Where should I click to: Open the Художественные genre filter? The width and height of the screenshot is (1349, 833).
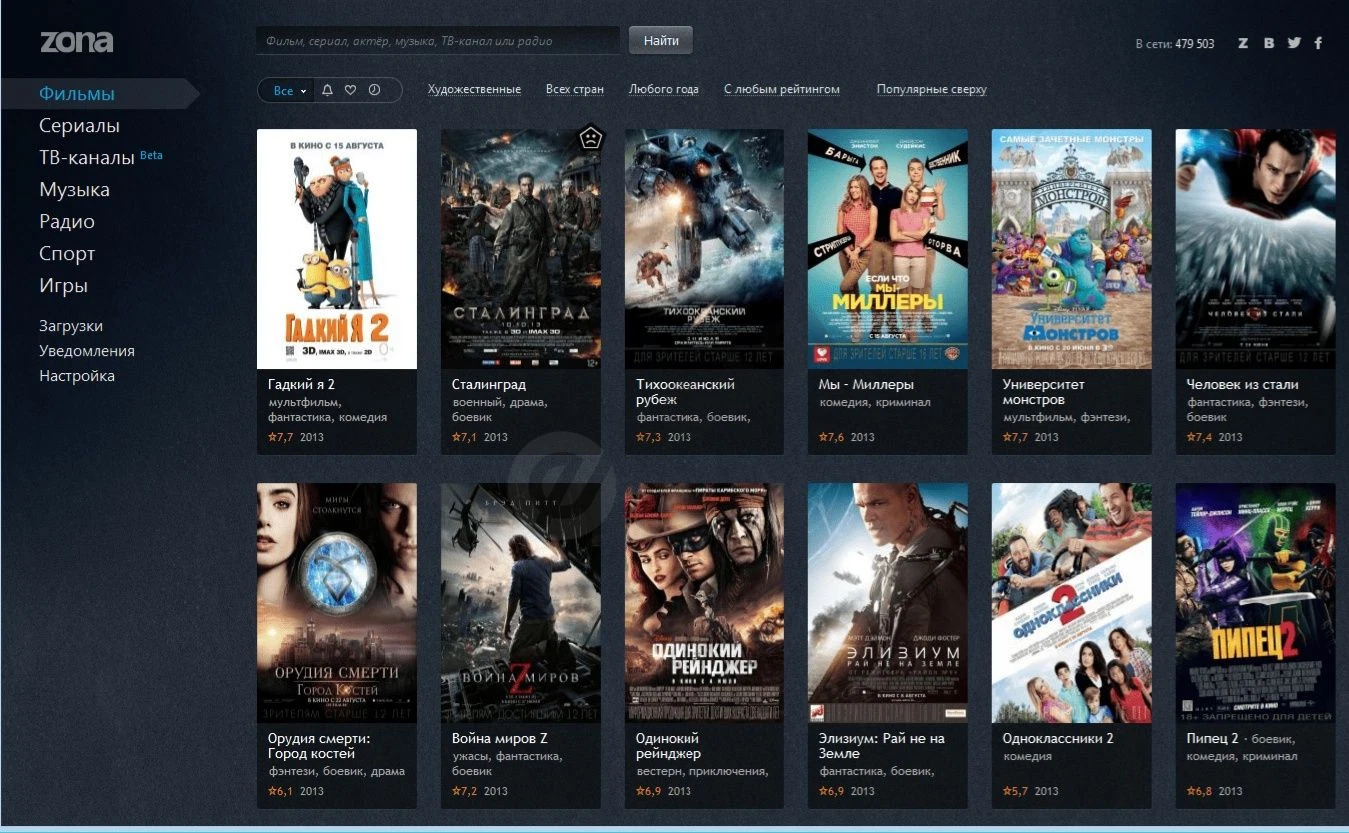pyautogui.click(x=474, y=89)
